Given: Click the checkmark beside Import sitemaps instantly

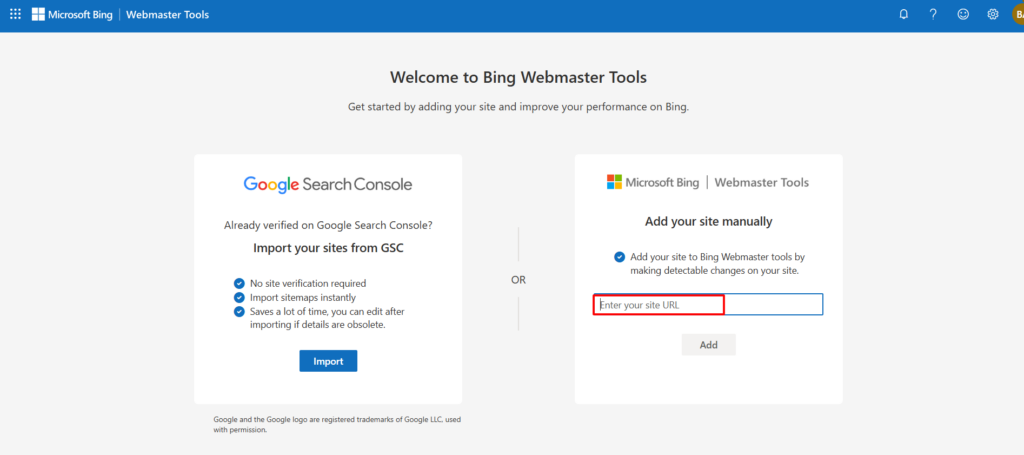Looking at the screenshot, I should tap(239, 298).
